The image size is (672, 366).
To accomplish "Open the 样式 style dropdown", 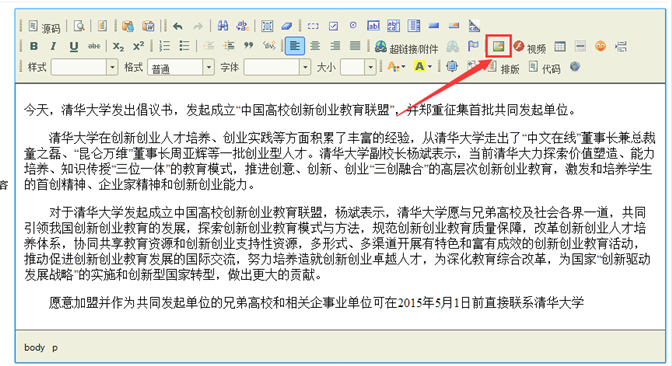I will pyautogui.click(x=84, y=67).
